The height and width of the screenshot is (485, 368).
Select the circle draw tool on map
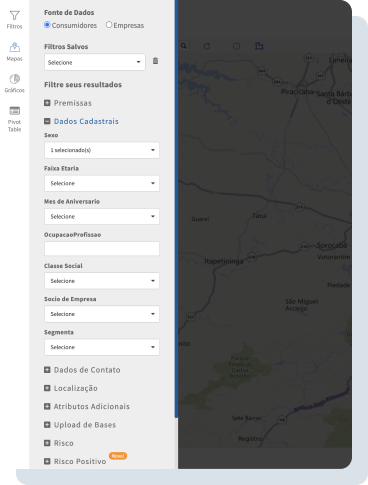coord(236,46)
